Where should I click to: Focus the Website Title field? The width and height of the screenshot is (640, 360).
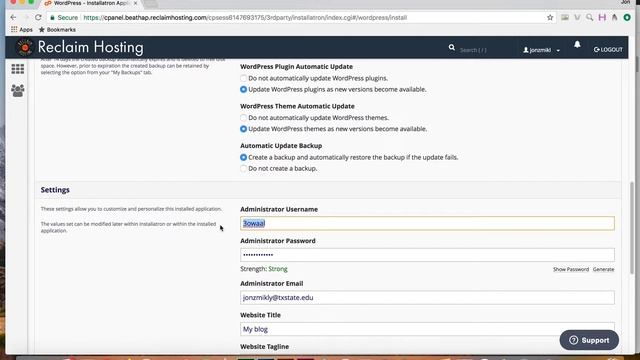click(x=427, y=329)
